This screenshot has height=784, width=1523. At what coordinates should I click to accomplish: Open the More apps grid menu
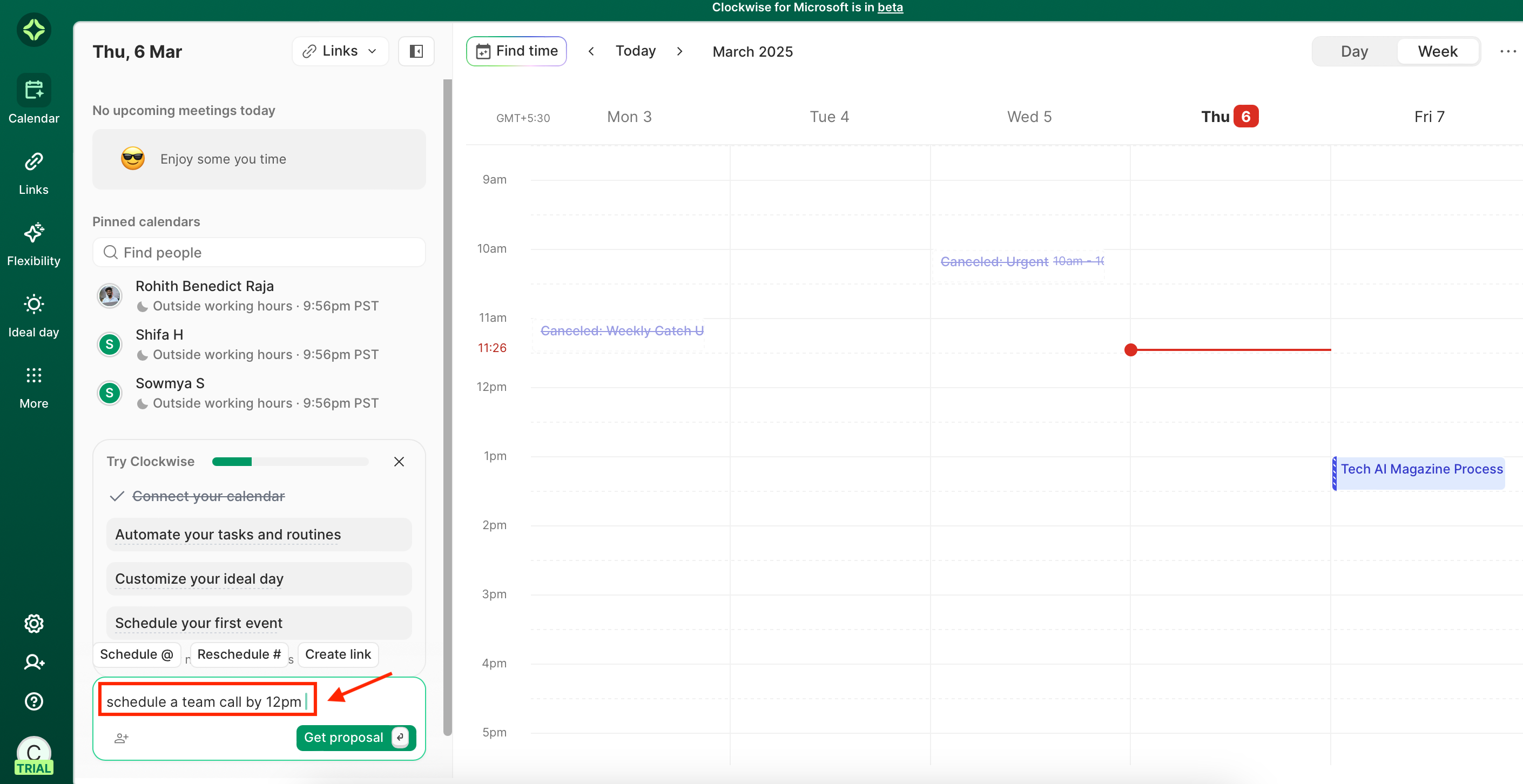click(33, 387)
